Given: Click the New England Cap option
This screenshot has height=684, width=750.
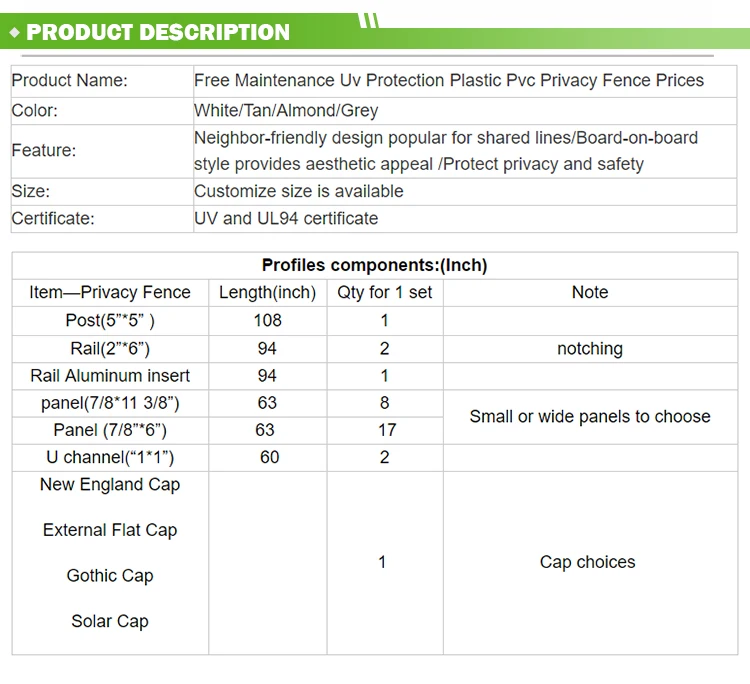Looking at the screenshot, I should coord(110,484).
